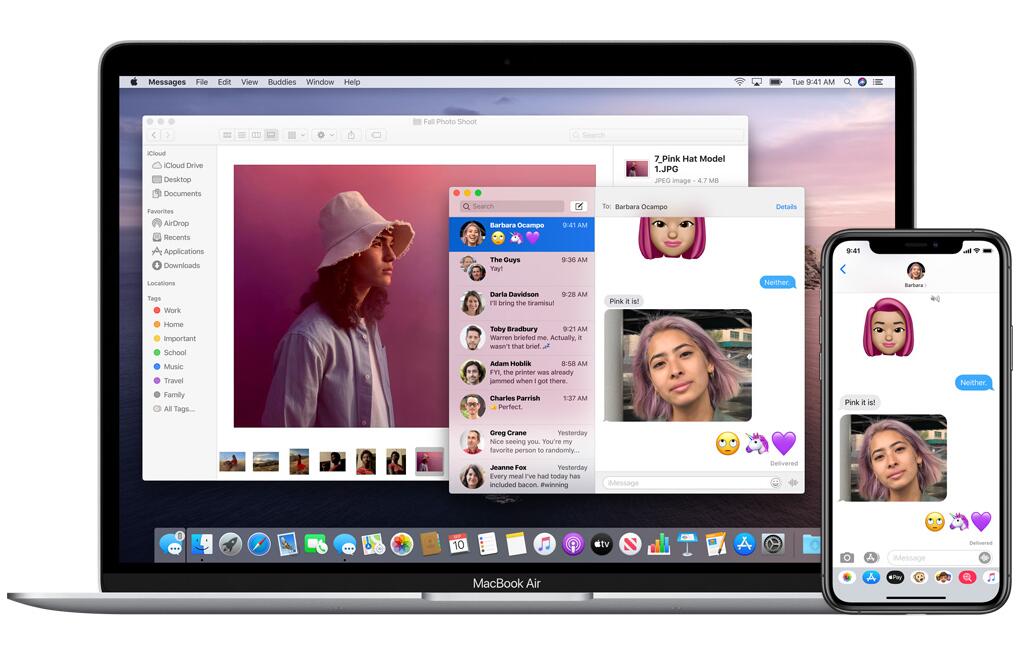The width and height of the screenshot is (1019, 651).
Task: Click the search field in Messages sidebar
Action: (x=512, y=206)
